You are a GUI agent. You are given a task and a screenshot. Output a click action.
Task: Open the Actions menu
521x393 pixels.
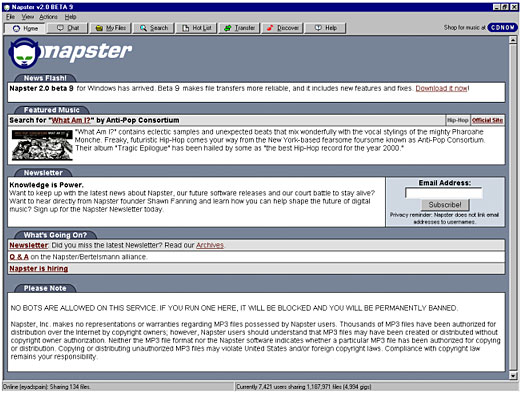coord(48,17)
